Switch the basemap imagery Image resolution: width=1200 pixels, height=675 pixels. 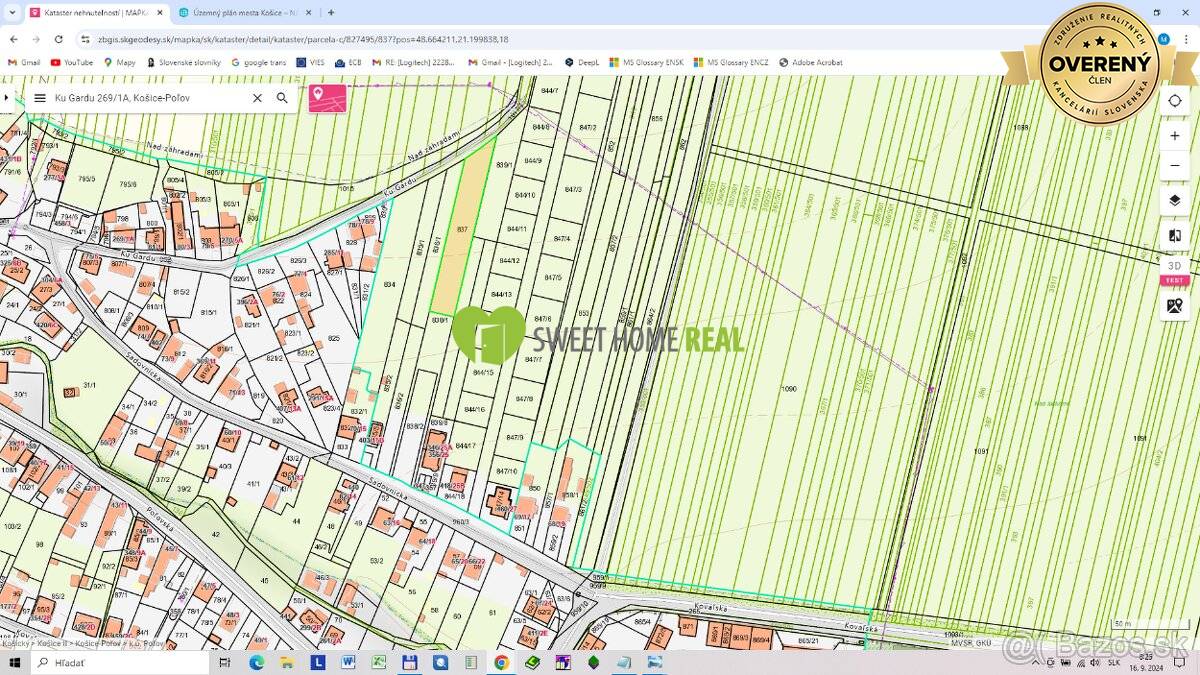tap(1174, 305)
